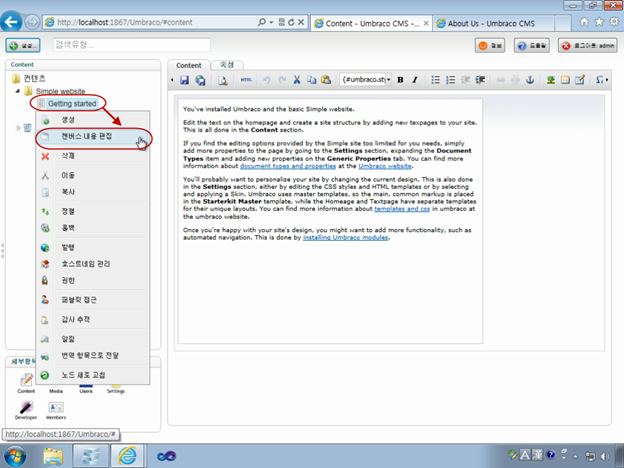Insert special character with omega icon
Viewport: 624px width, 468px height.
click(x=599, y=80)
